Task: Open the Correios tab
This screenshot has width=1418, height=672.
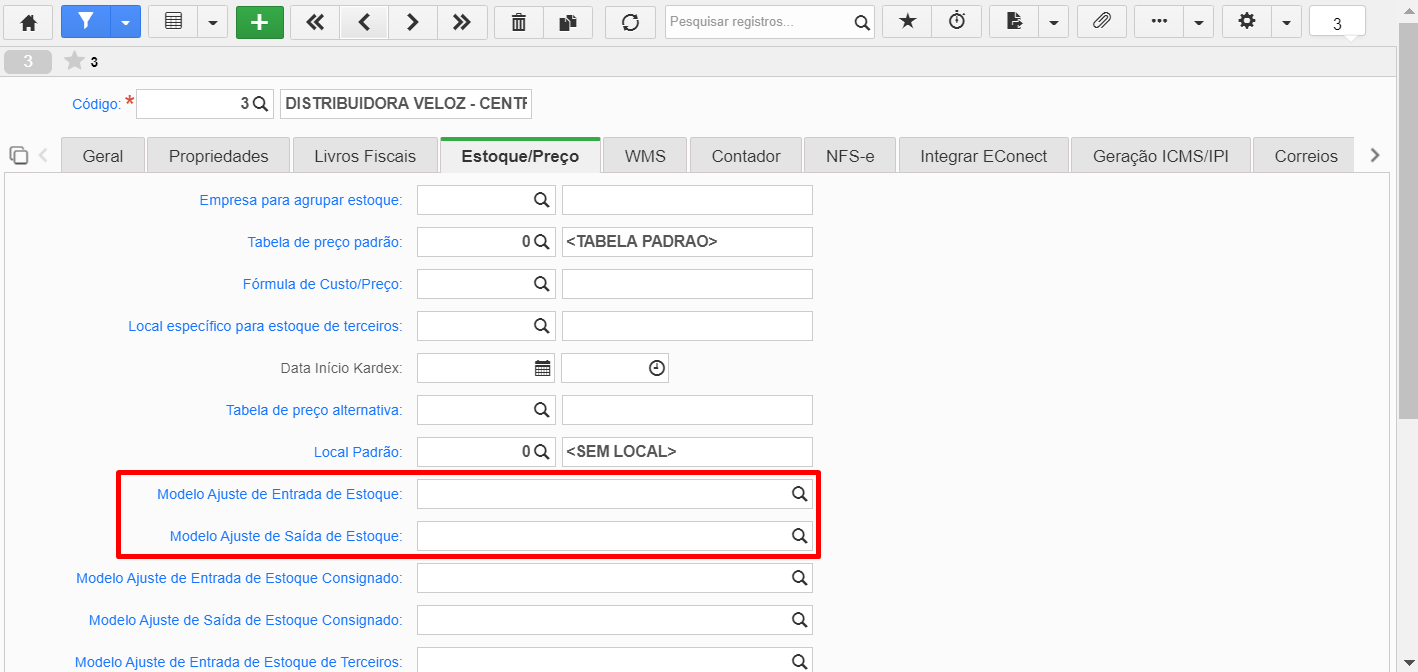Action: [1306, 156]
